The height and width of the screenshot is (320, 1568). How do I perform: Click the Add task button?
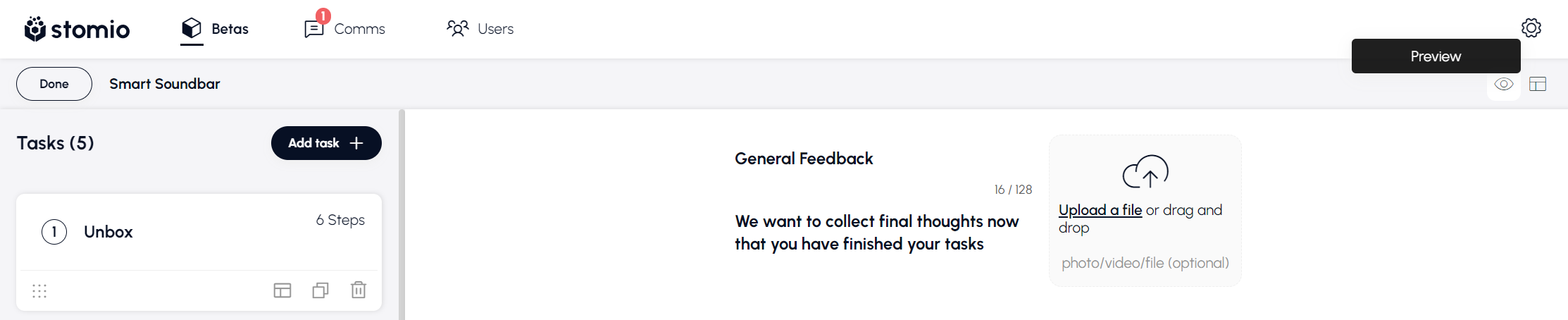326,143
